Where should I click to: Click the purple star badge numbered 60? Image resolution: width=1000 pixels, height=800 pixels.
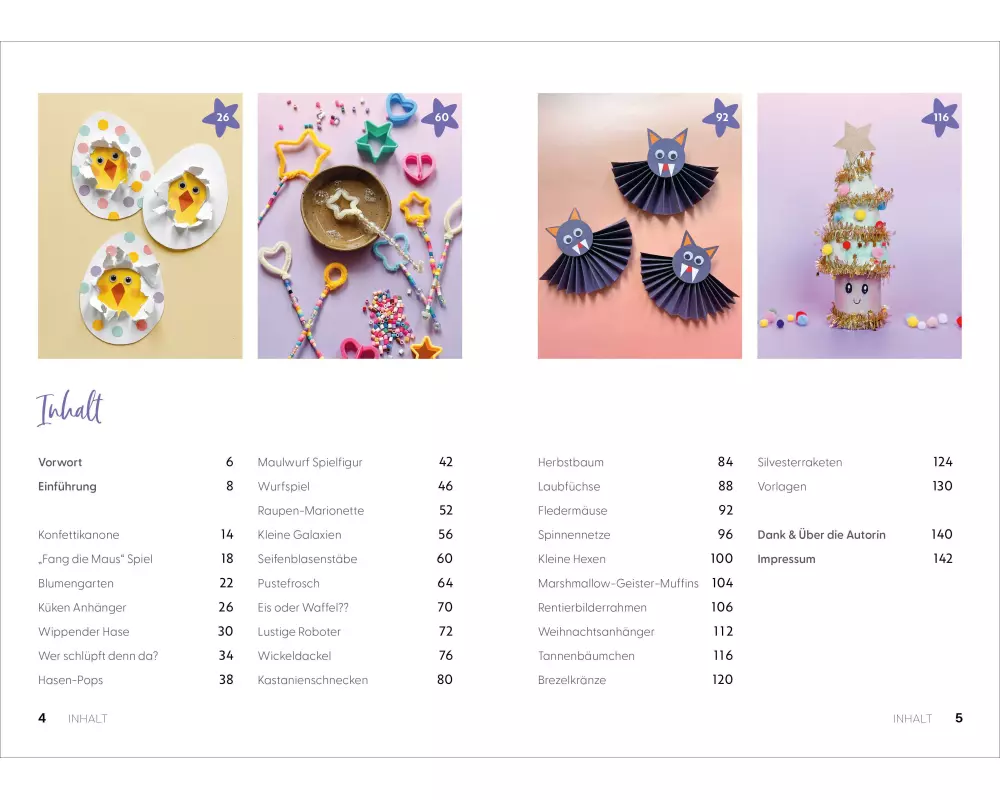point(441,117)
